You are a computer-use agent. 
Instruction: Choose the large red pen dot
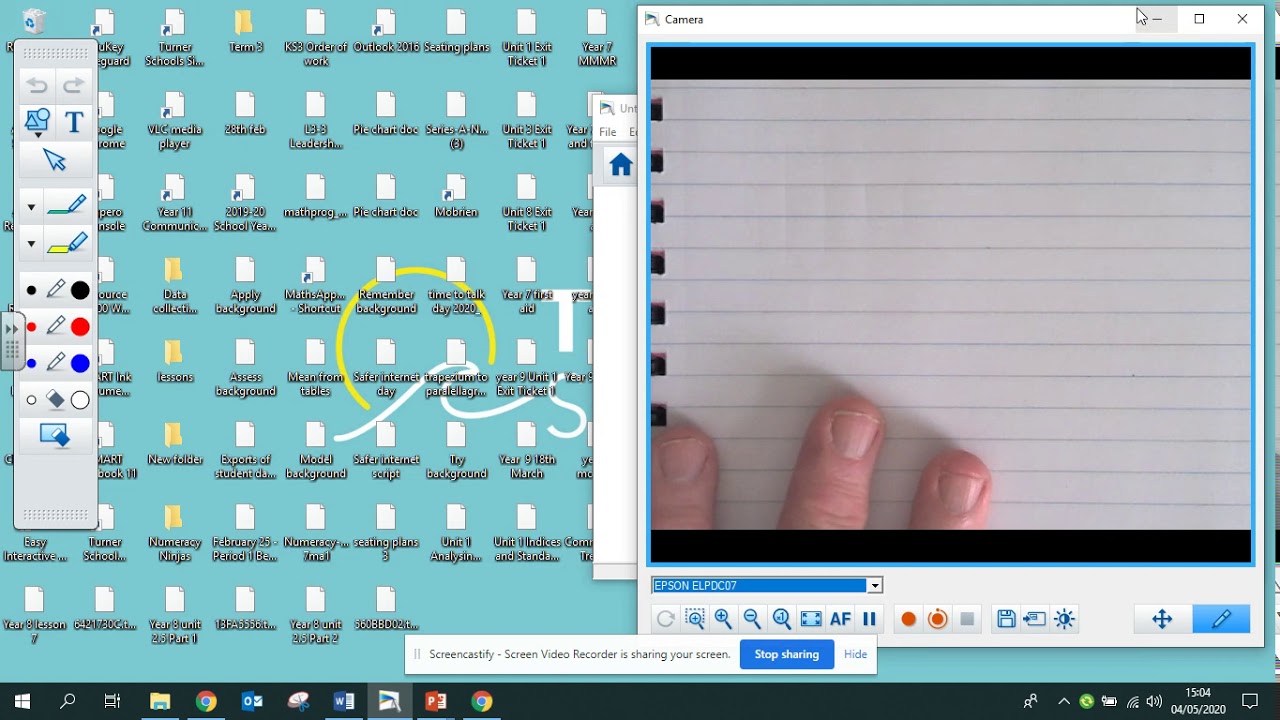click(80, 327)
